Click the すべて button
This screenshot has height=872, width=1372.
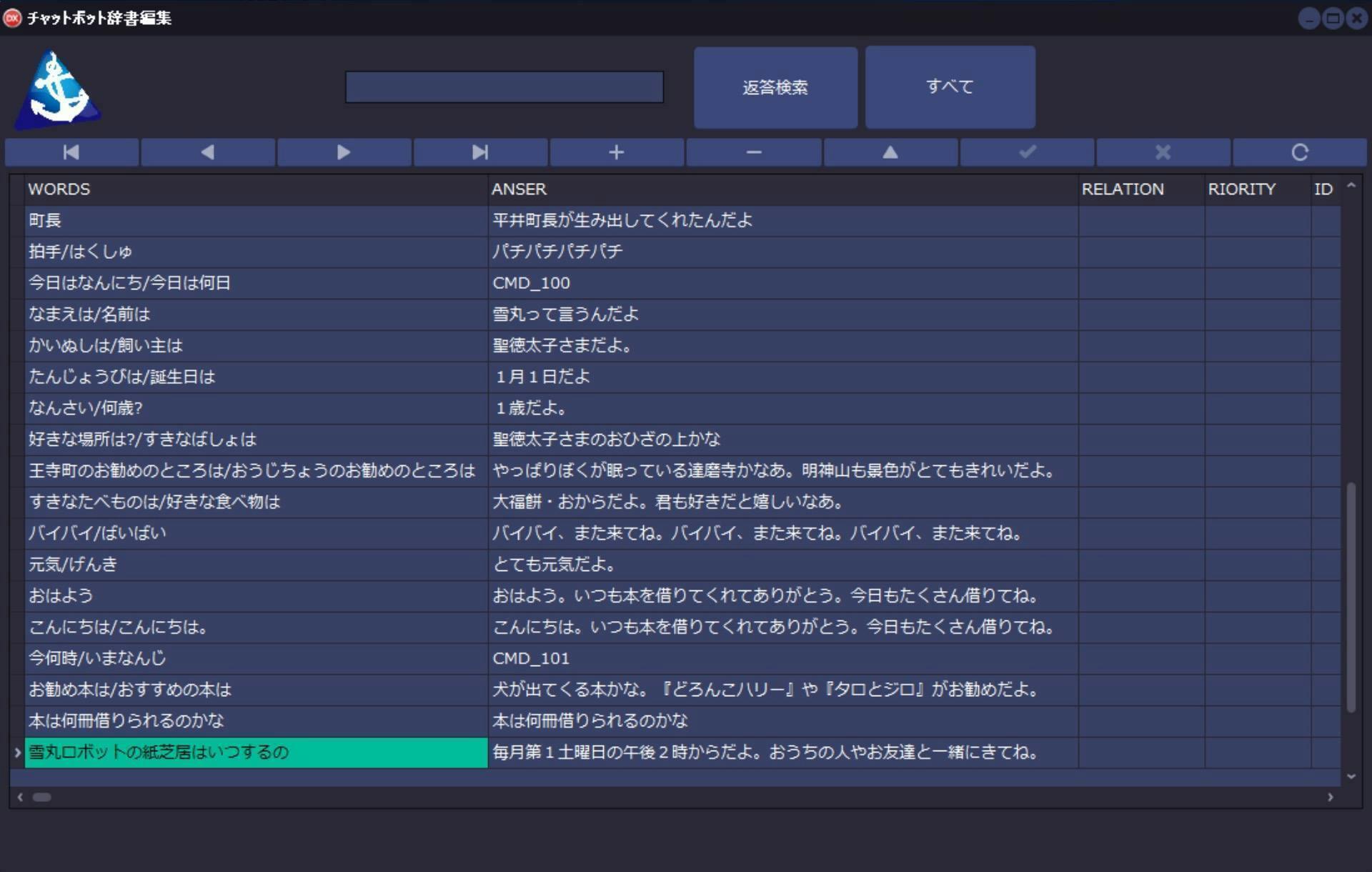[950, 87]
